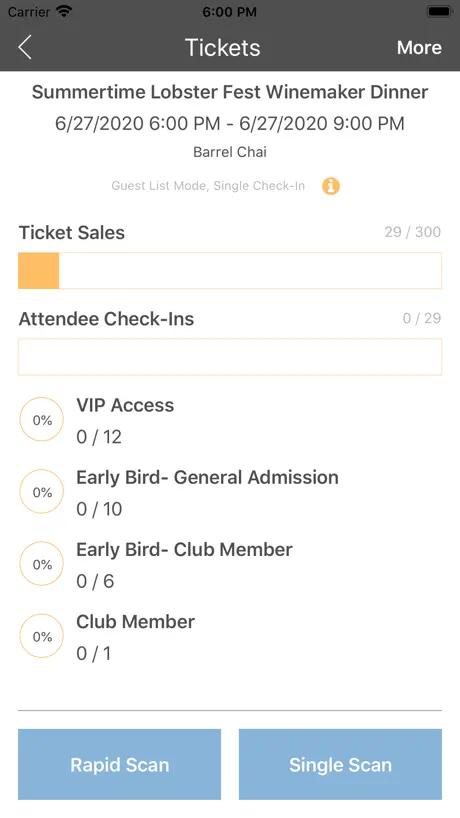
Task: Tap the Club Member percentage circle
Action: (42, 636)
